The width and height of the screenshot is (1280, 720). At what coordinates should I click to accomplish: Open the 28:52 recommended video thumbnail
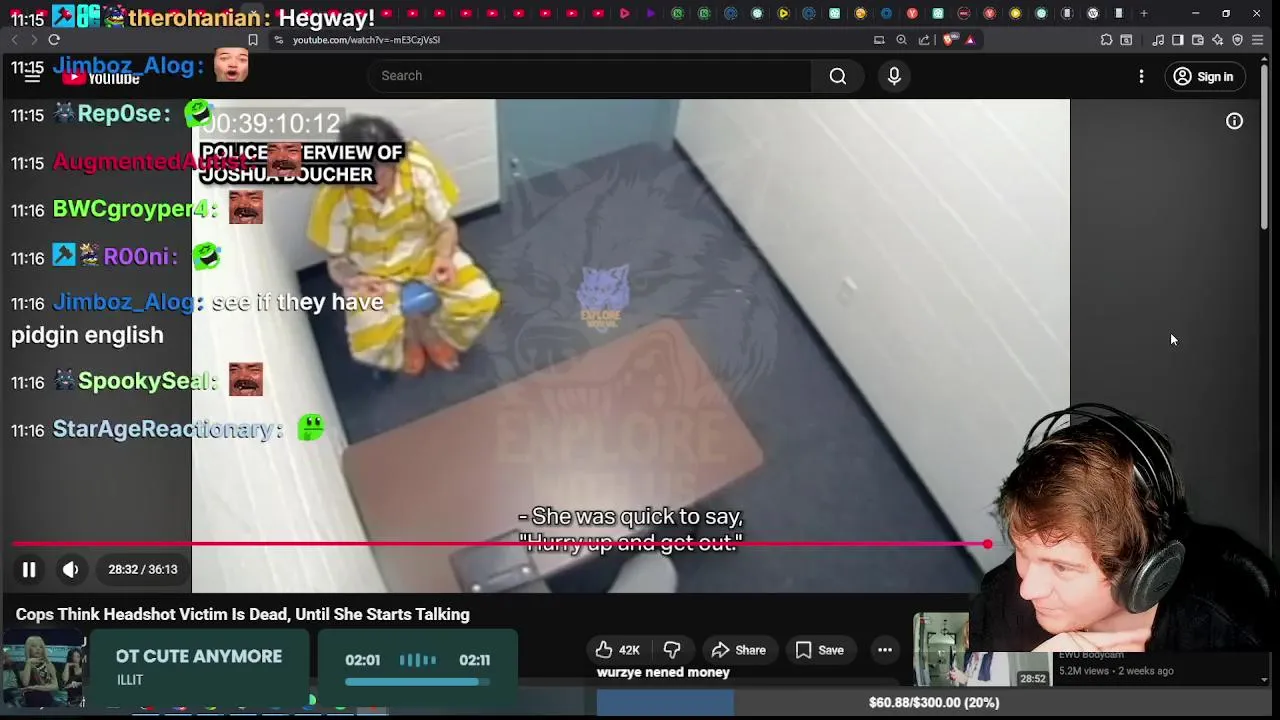pyautogui.click(x=980, y=648)
